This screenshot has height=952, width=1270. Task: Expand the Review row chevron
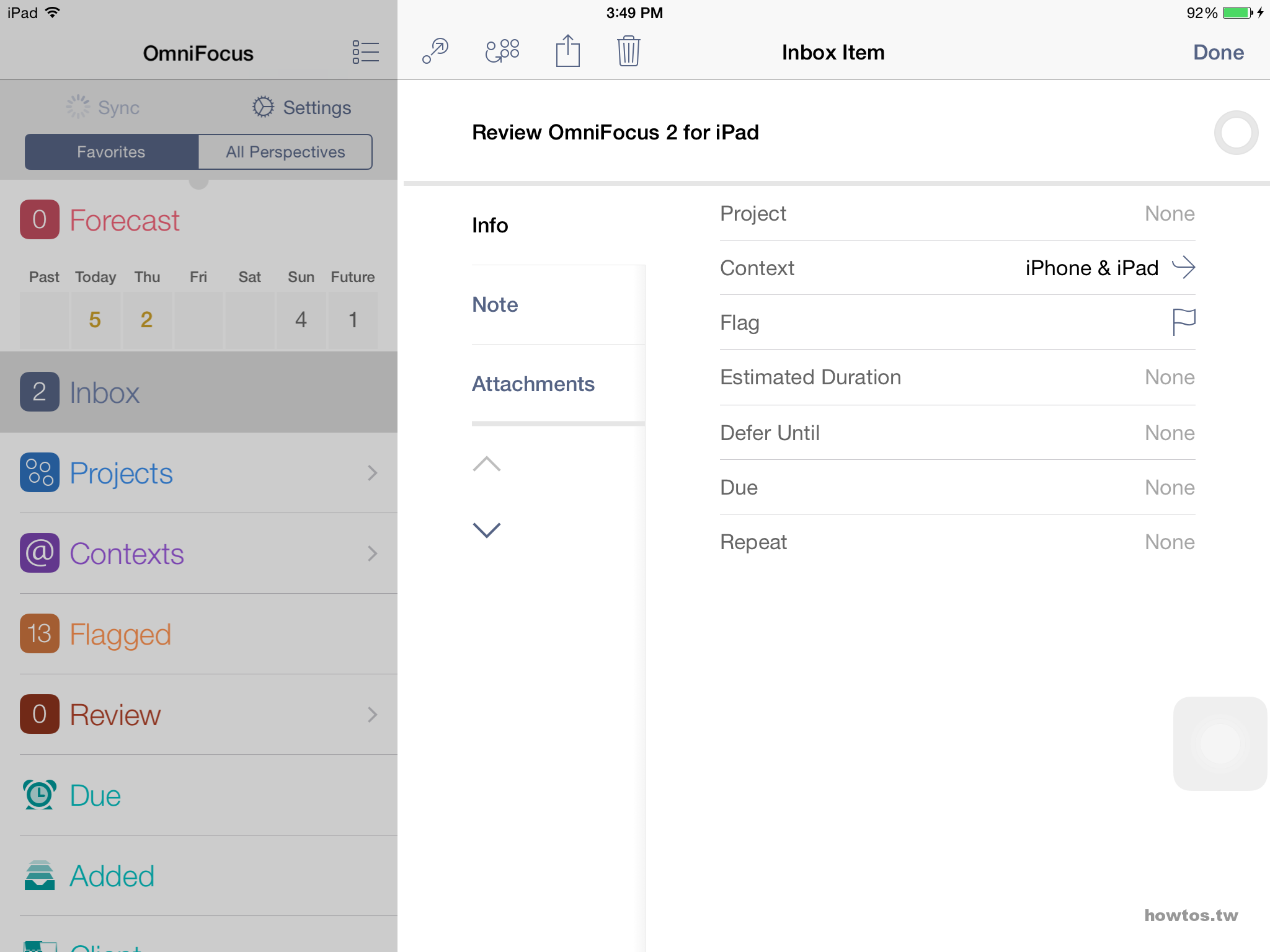point(372,715)
